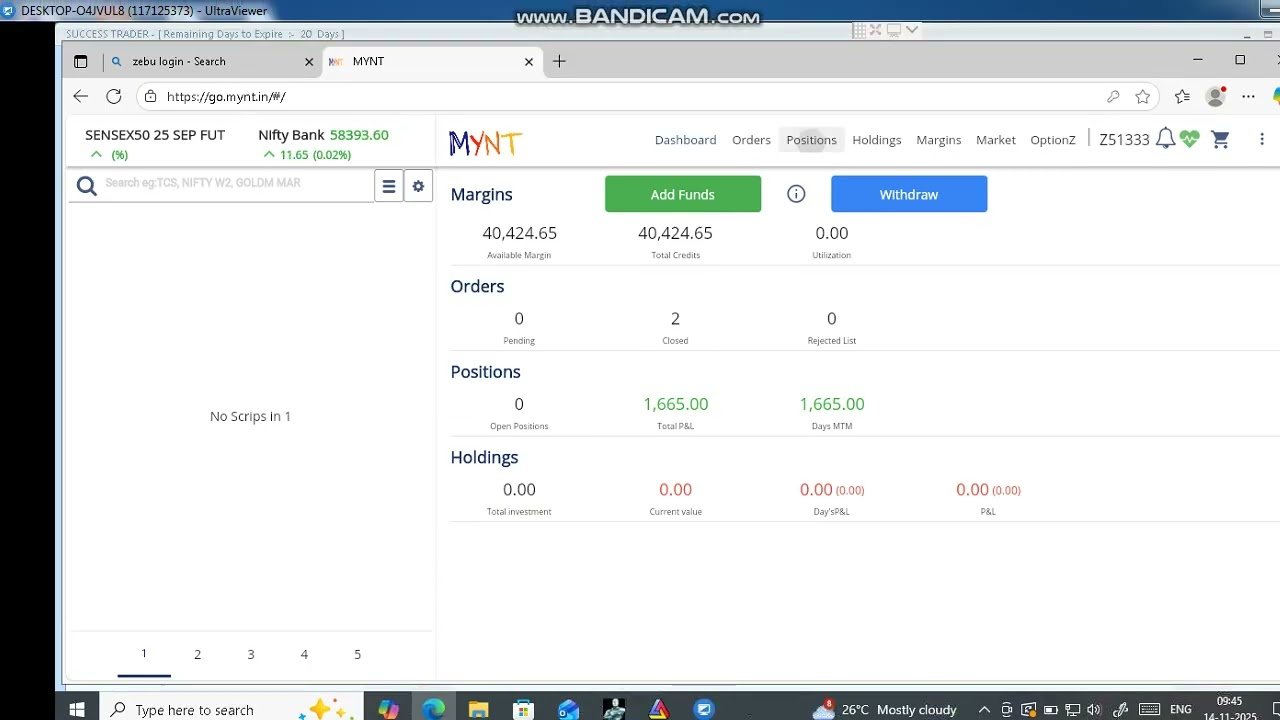The width and height of the screenshot is (1280, 720).
Task: Show hidden system tray icons
Action: [x=984, y=710]
